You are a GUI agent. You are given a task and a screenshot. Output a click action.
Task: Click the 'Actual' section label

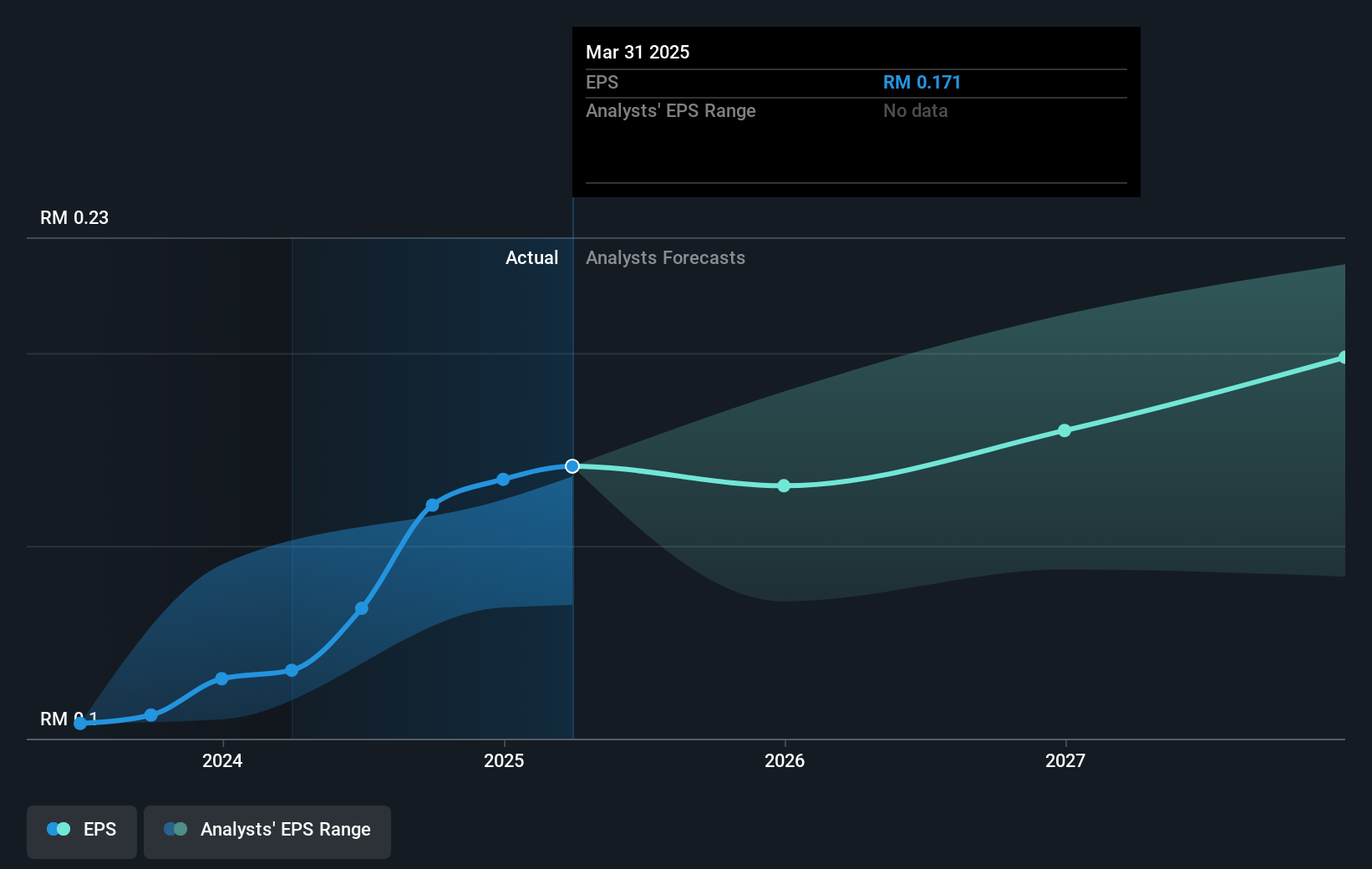pyautogui.click(x=531, y=258)
